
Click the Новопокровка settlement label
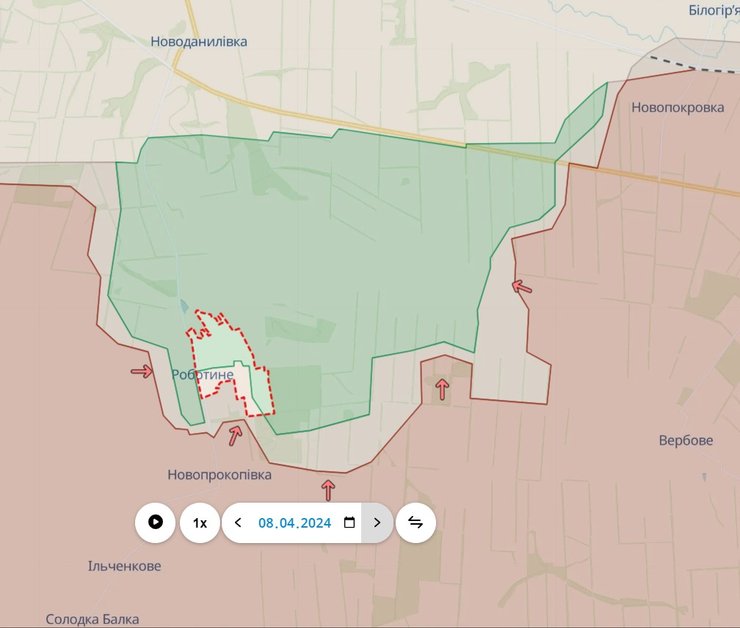coord(678,107)
